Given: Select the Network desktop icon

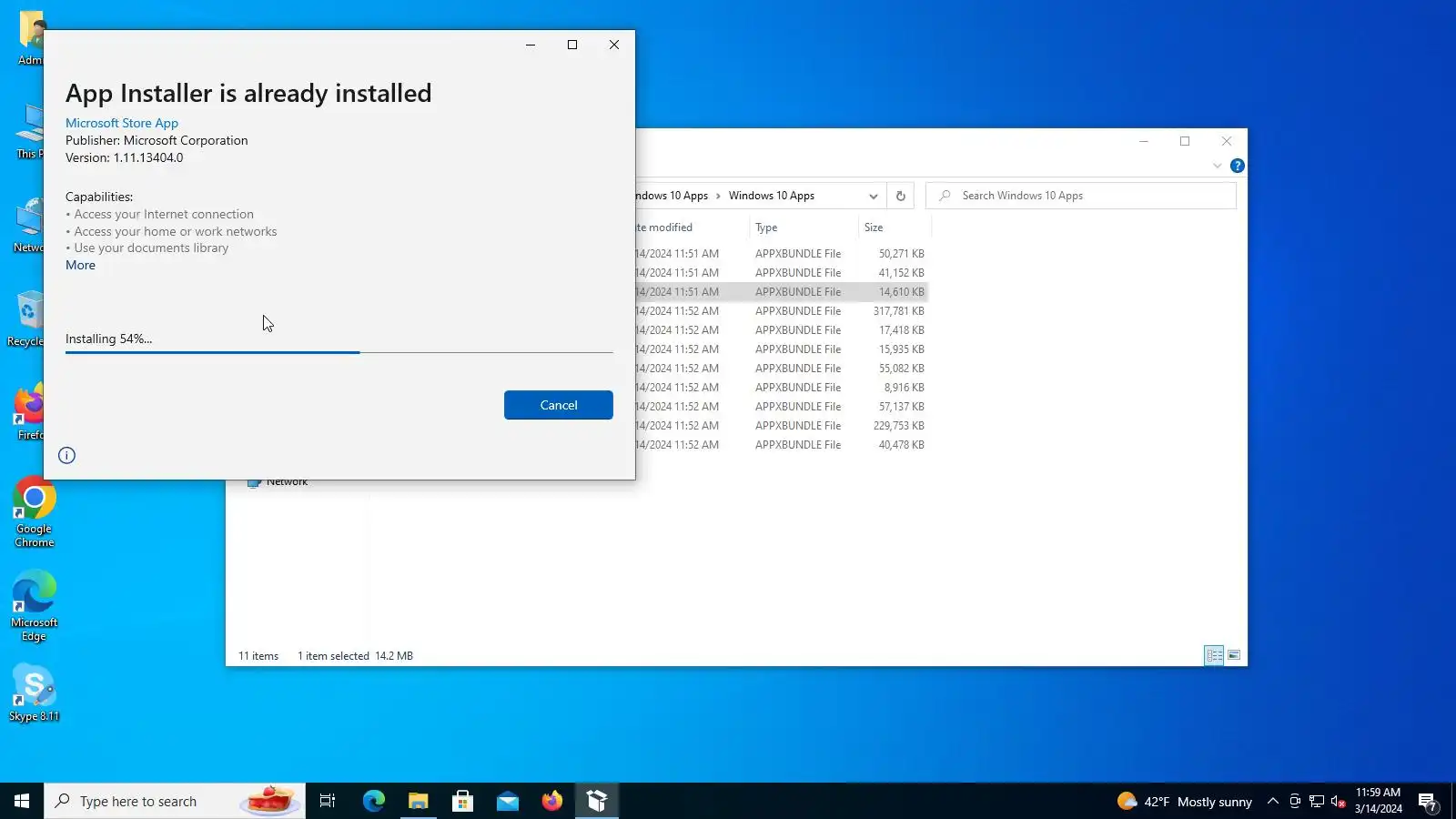Looking at the screenshot, I should (x=28, y=225).
